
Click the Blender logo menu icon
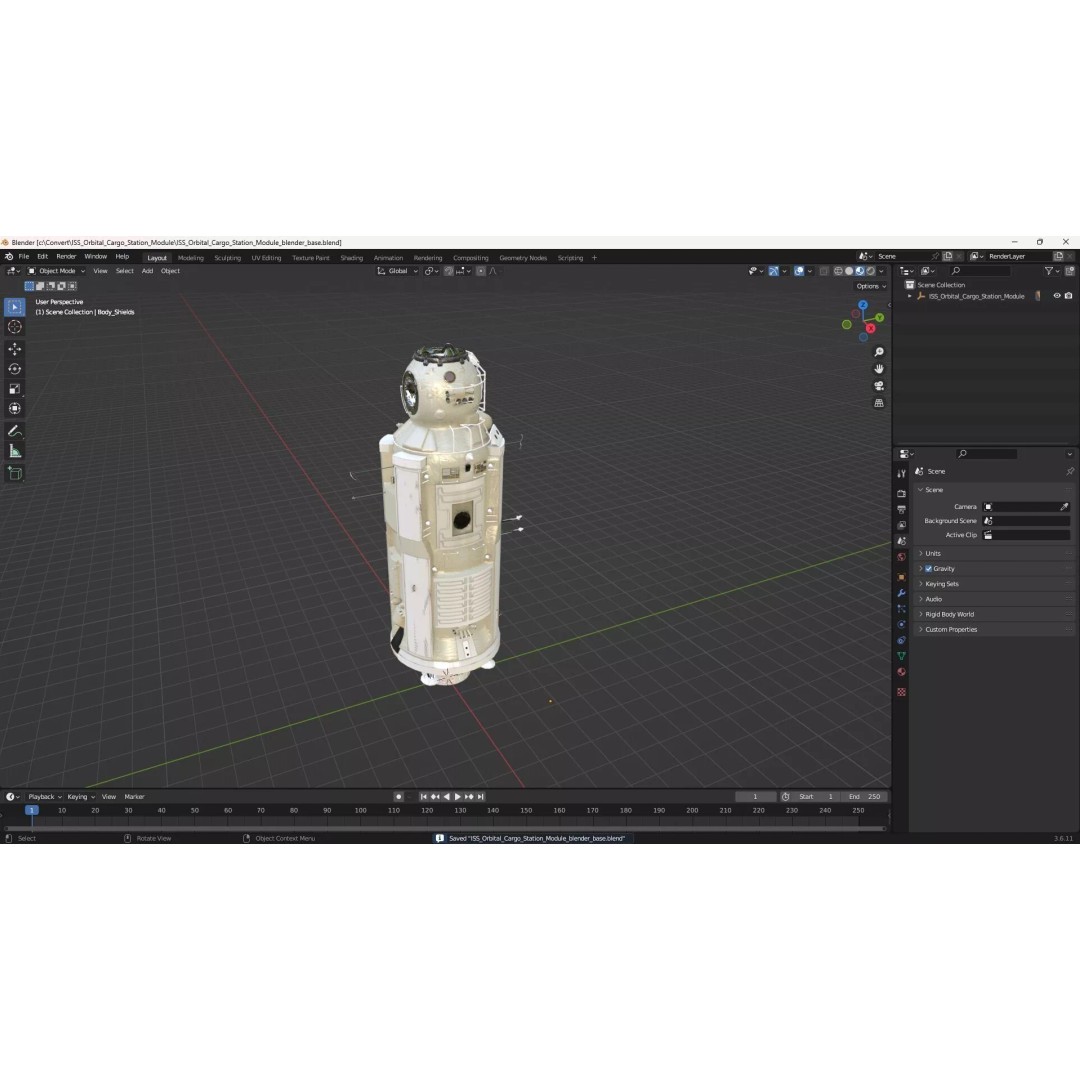click(9, 257)
